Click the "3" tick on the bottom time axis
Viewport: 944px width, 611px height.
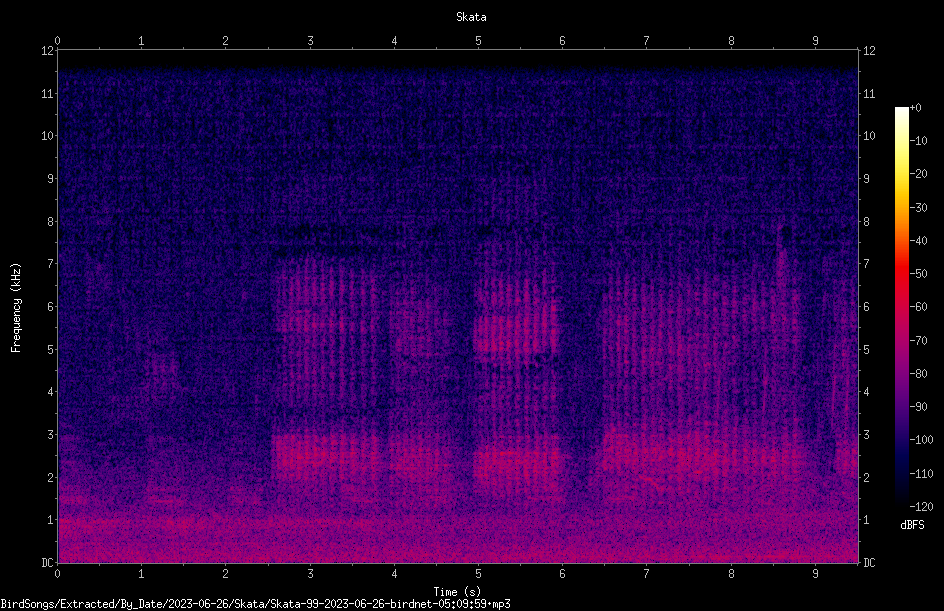pos(310,574)
